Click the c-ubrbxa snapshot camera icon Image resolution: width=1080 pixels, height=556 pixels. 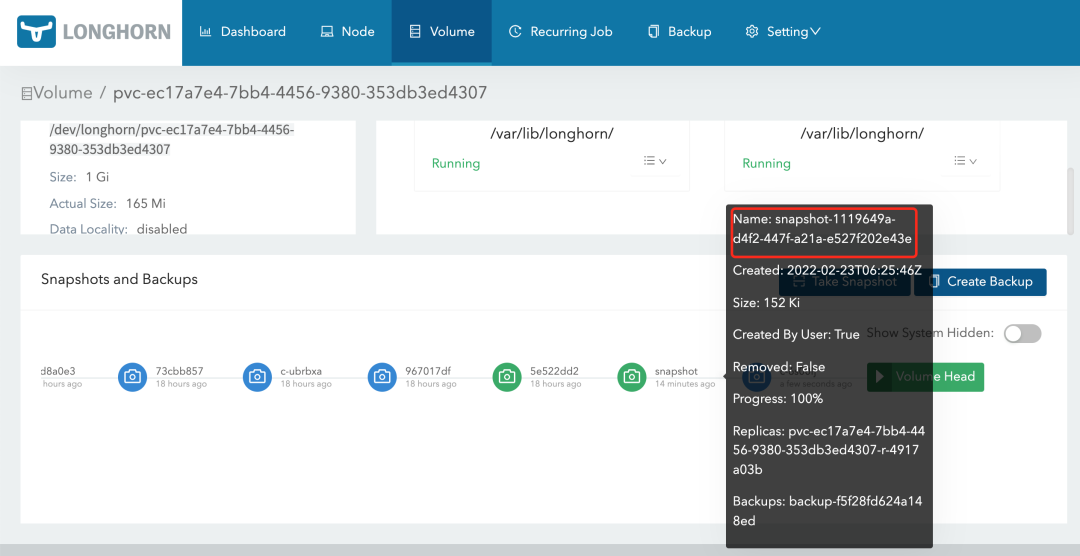click(x=257, y=377)
